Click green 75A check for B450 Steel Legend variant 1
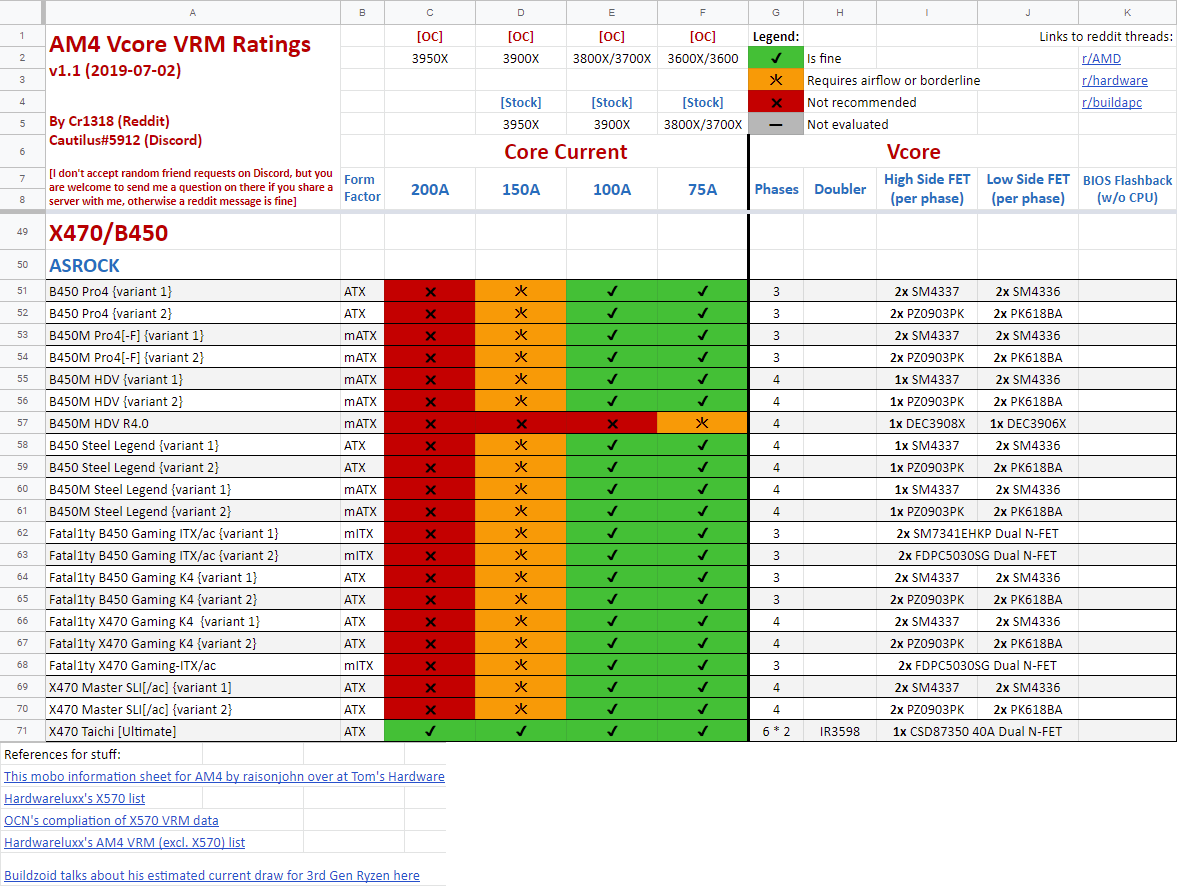Screen dimensions: 1177x886 (703, 445)
